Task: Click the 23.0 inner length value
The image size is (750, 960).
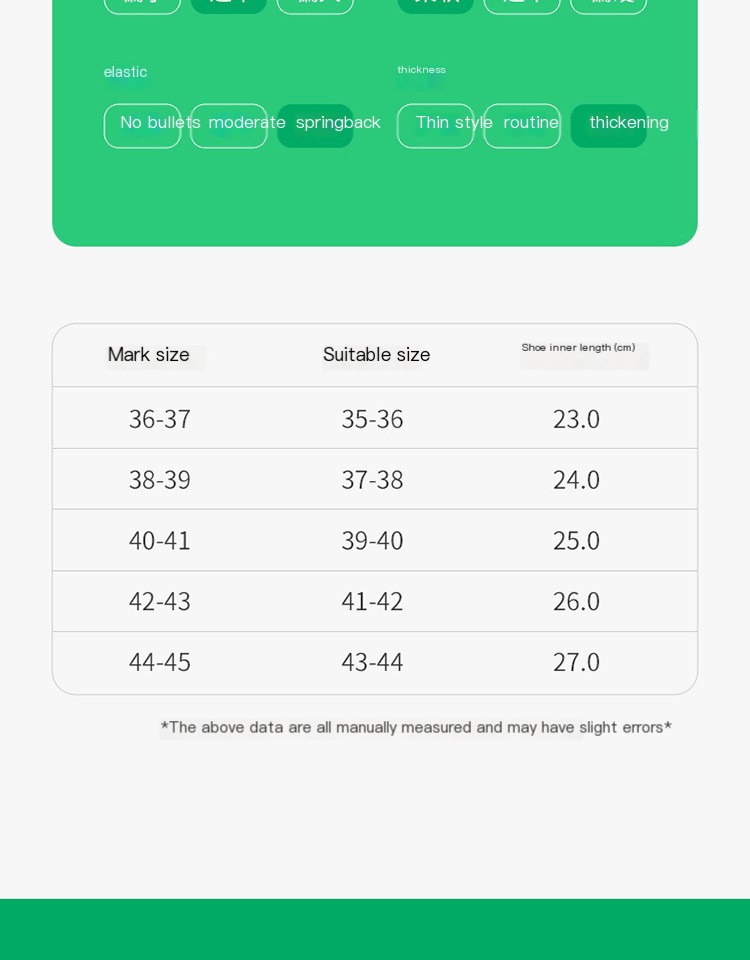Action: 576,419
